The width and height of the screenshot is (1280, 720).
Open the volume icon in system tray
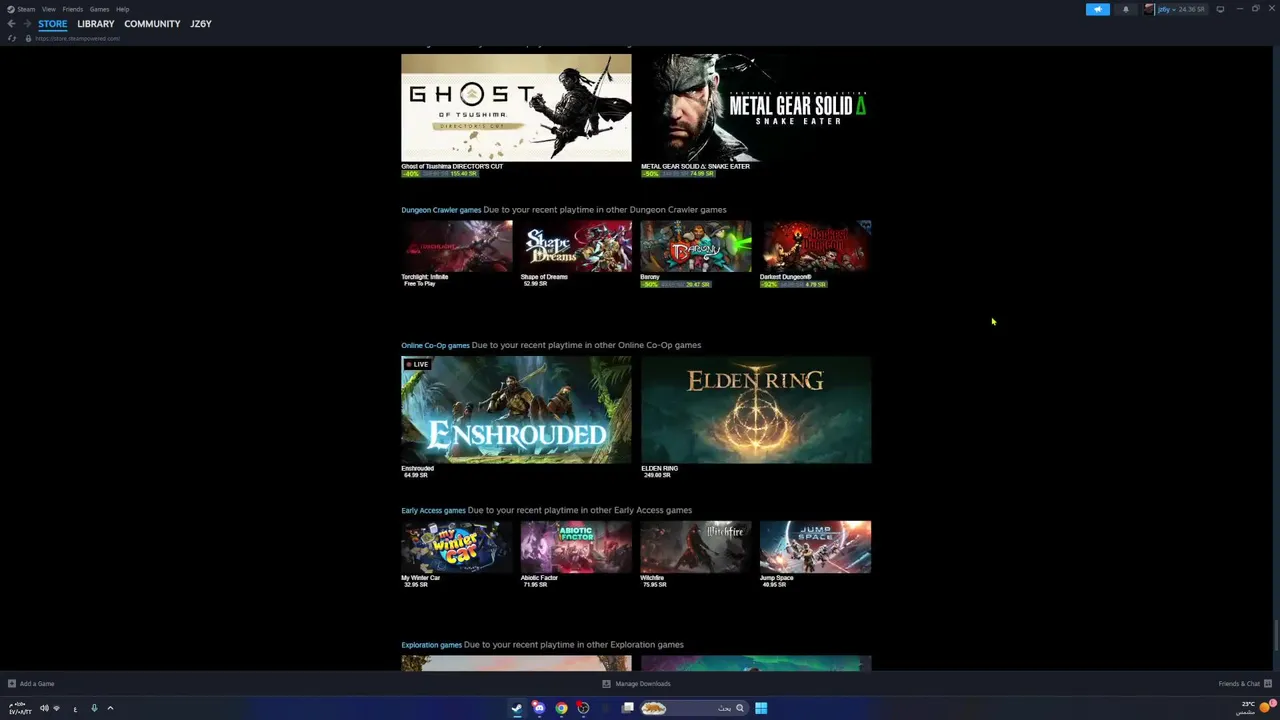click(x=44, y=708)
